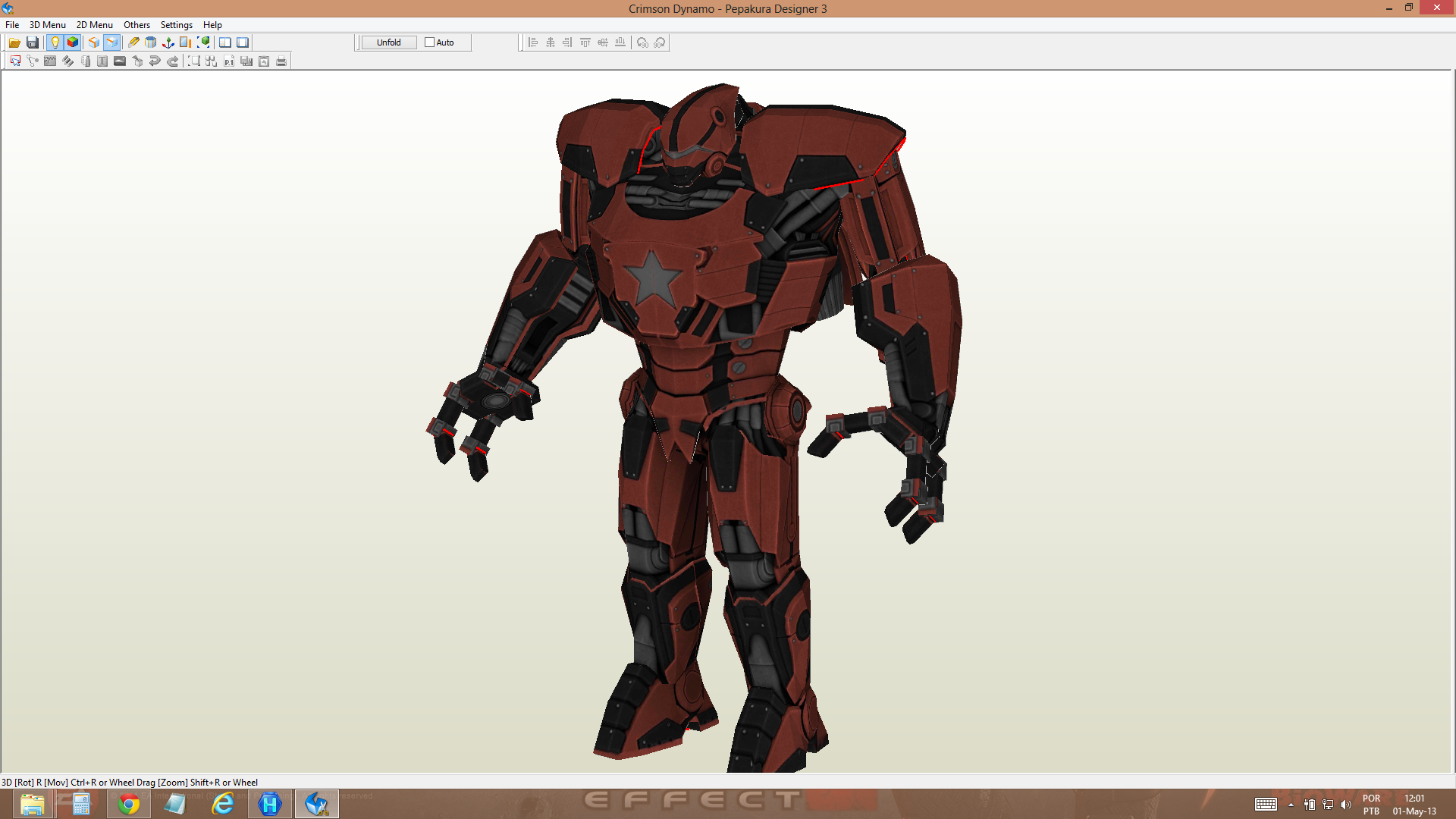The height and width of the screenshot is (819, 1456).
Task: Click the join/disjoin edge nodes tool
Action: tap(33, 61)
